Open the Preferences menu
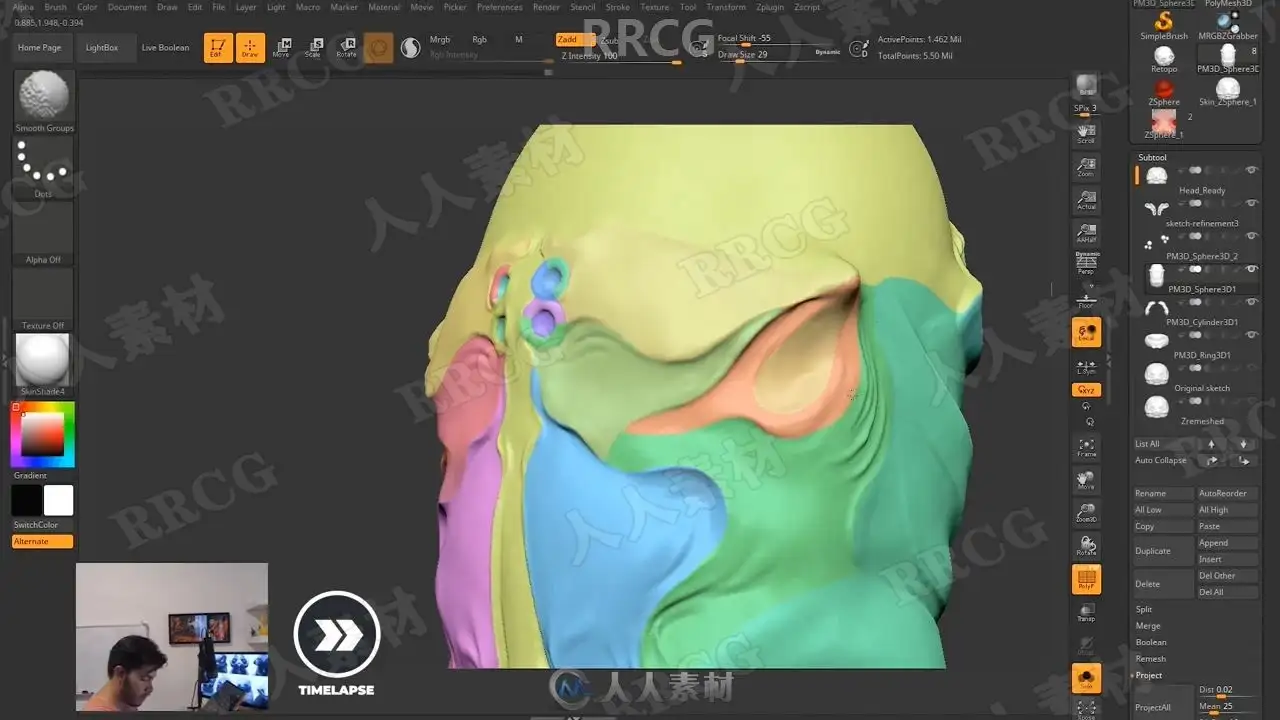The height and width of the screenshot is (720, 1280). 499,7
